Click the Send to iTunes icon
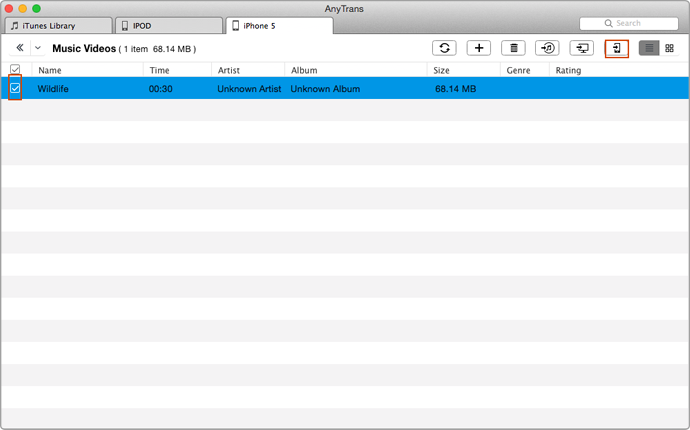The width and height of the screenshot is (690, 430). 547,48
